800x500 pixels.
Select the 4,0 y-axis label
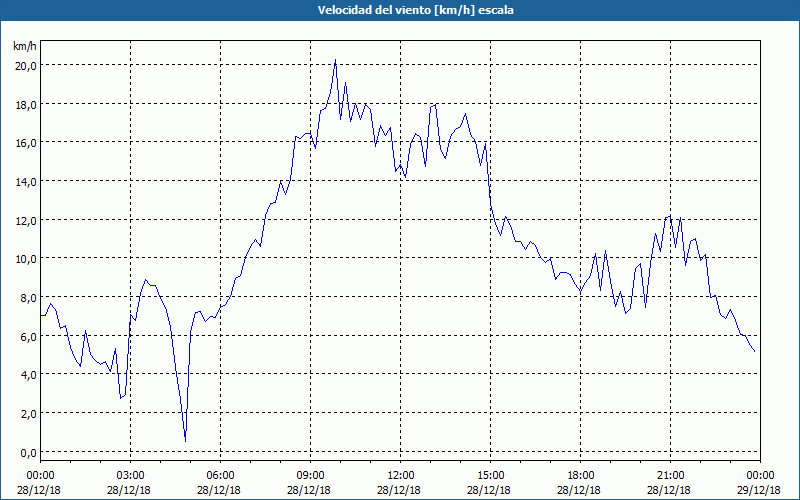coord(28,374)
